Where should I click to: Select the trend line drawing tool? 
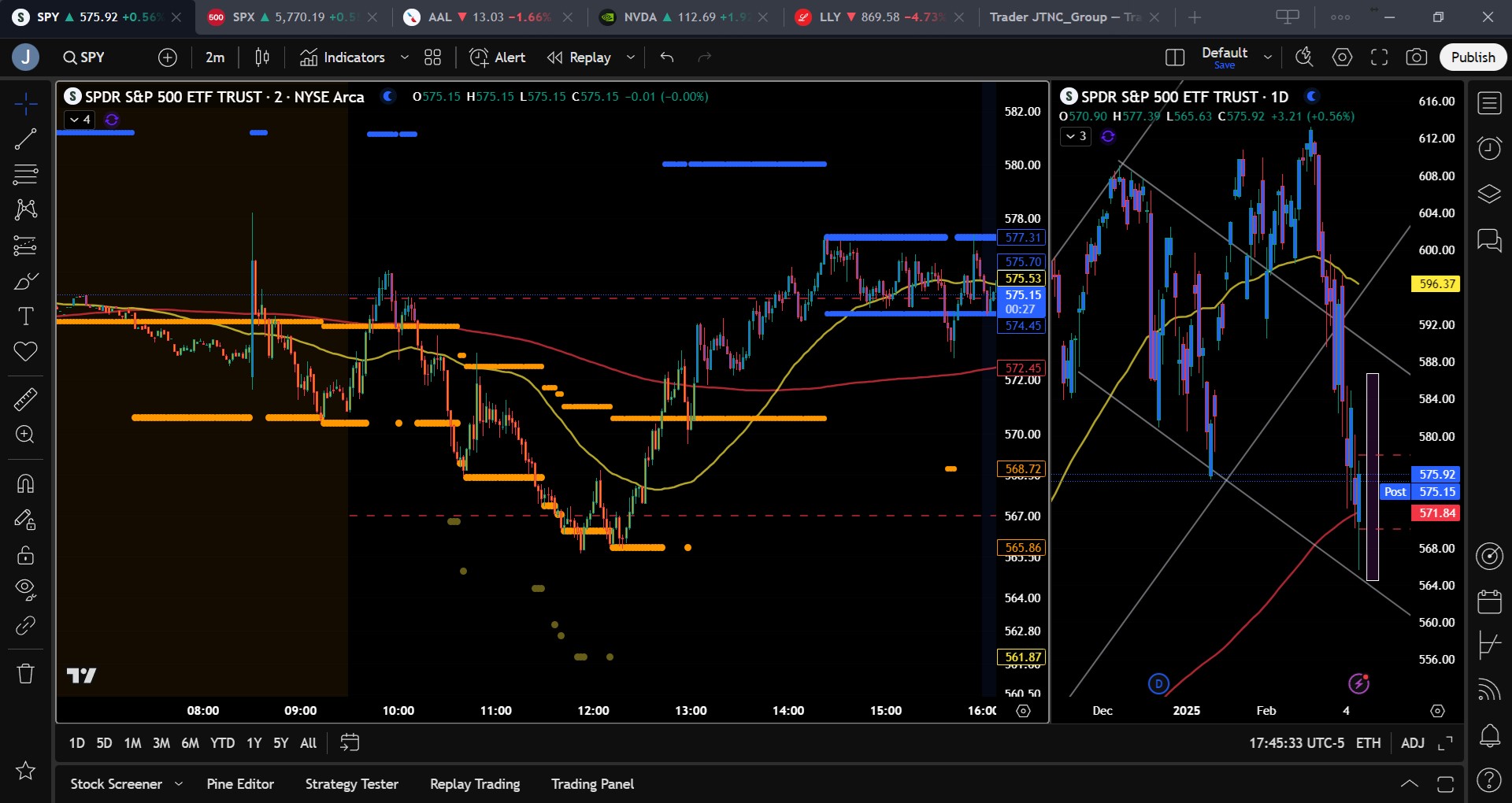pyautogui.click(x=25, y=139)
